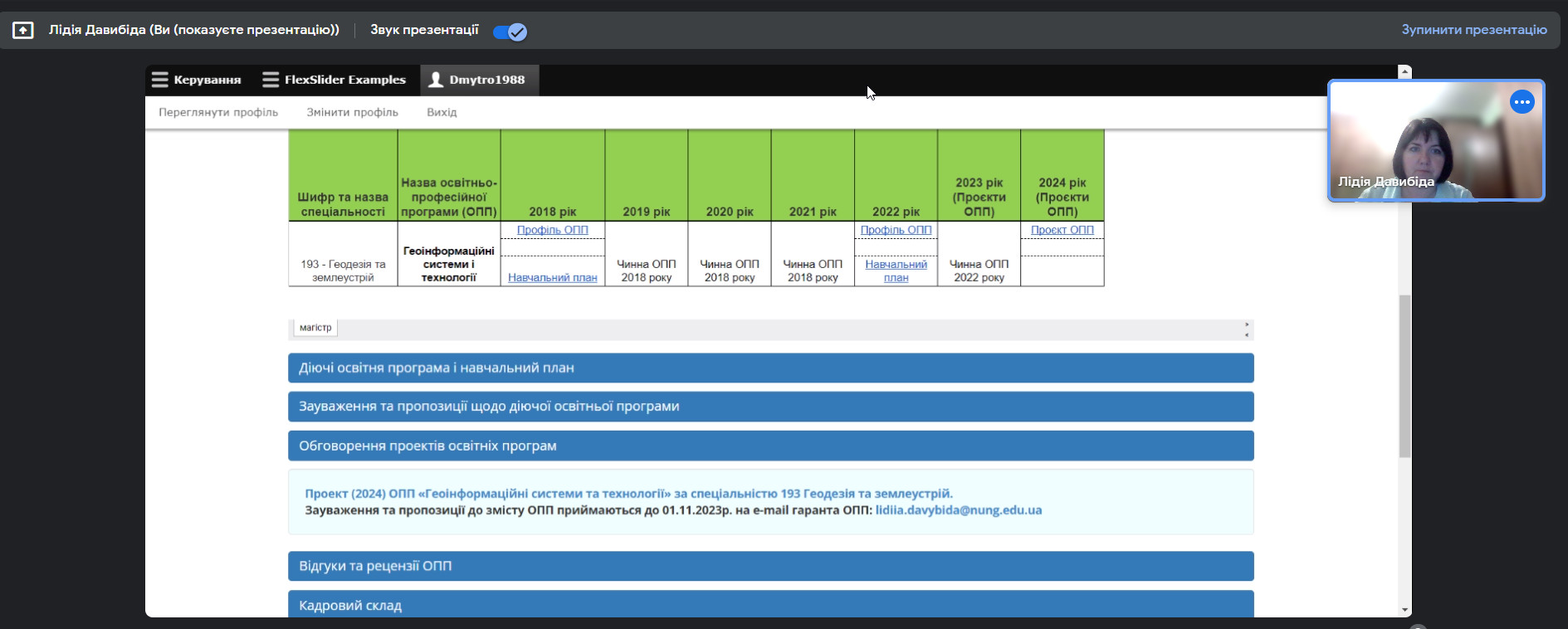Click the FlexSlider Examples menu icon

(271, 80)
